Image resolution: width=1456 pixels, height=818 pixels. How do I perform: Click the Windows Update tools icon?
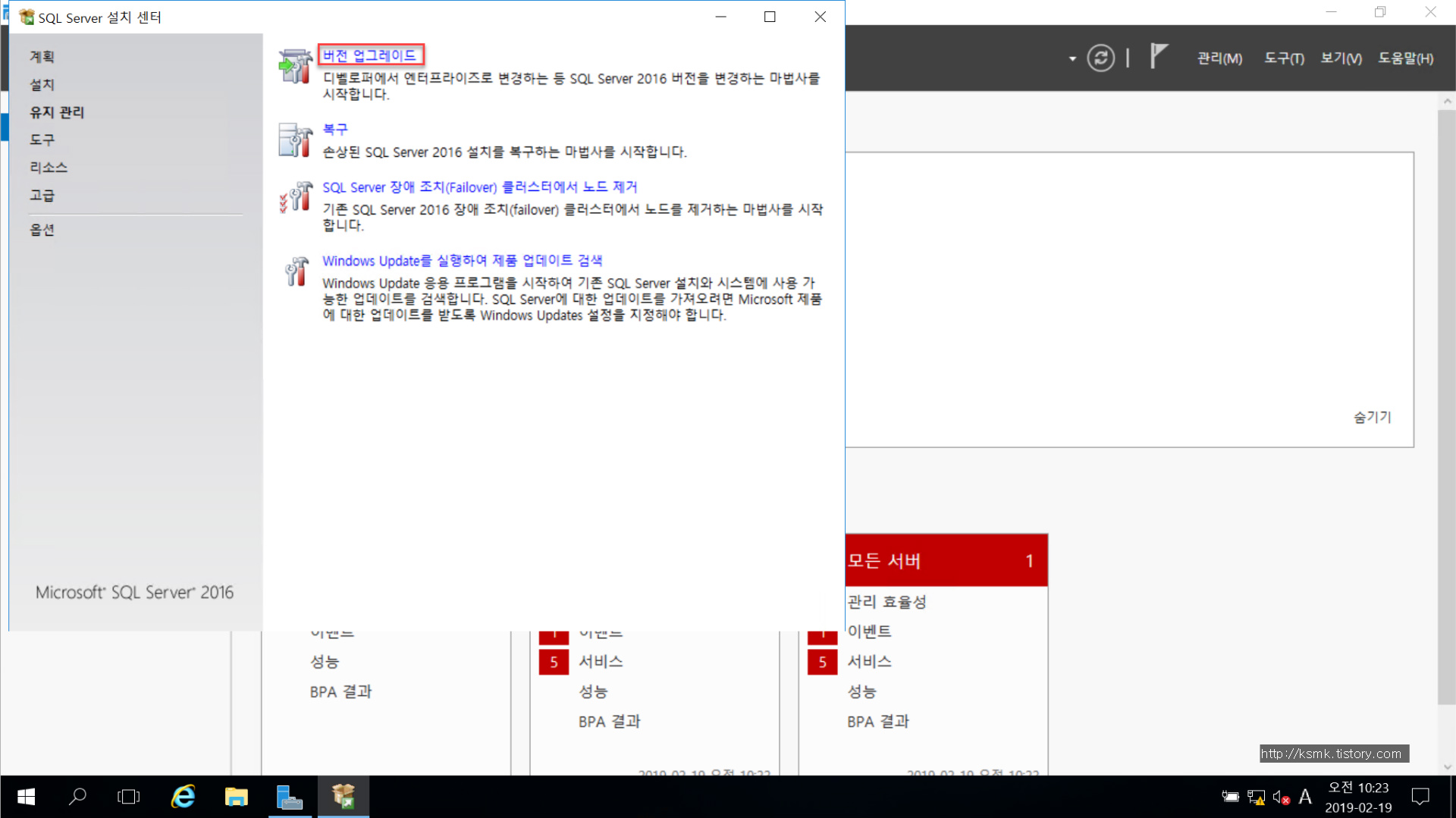click(x=295, y=271)
